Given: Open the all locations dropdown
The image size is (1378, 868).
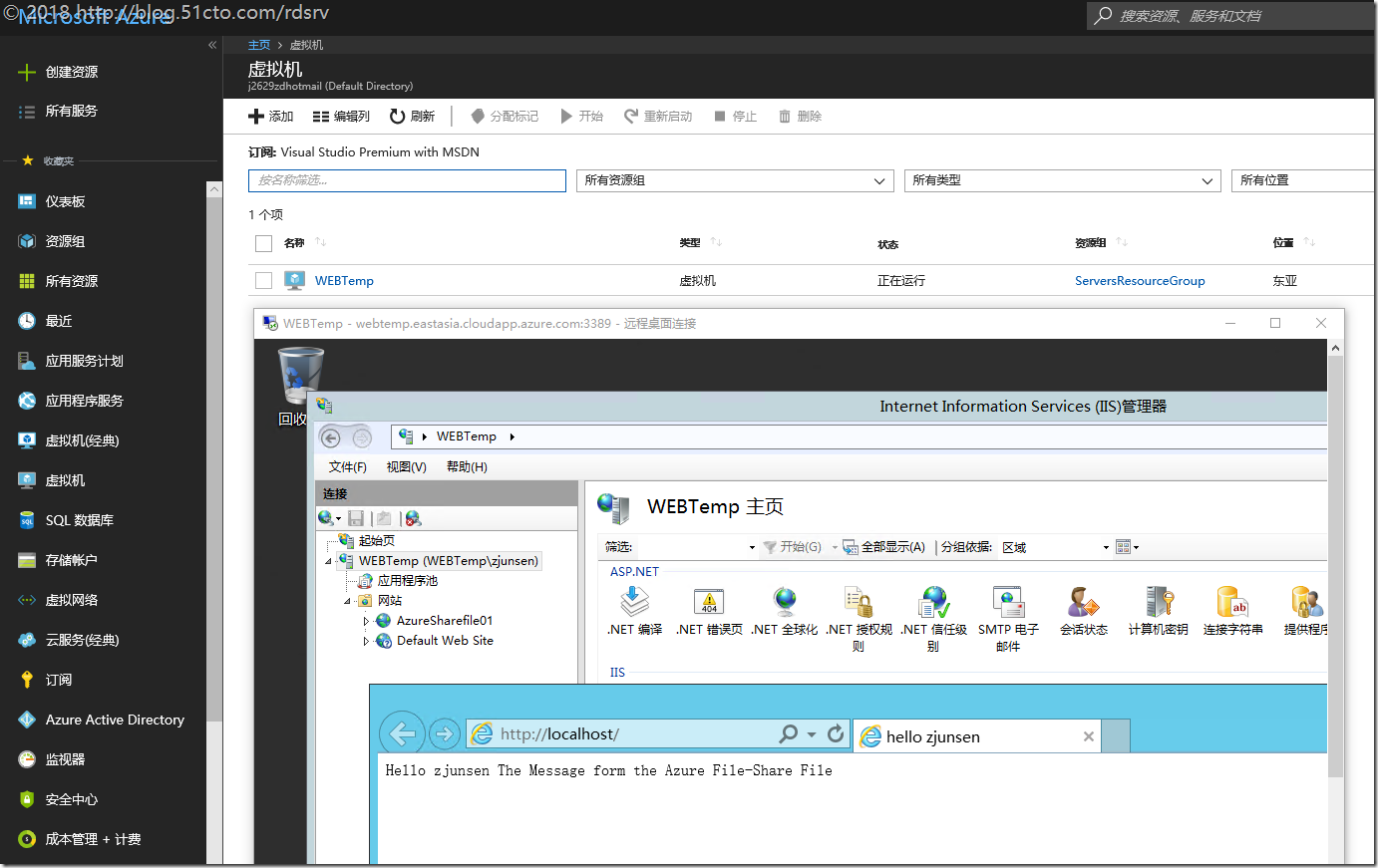Looking at the screenshot, I should [1303, 180].
